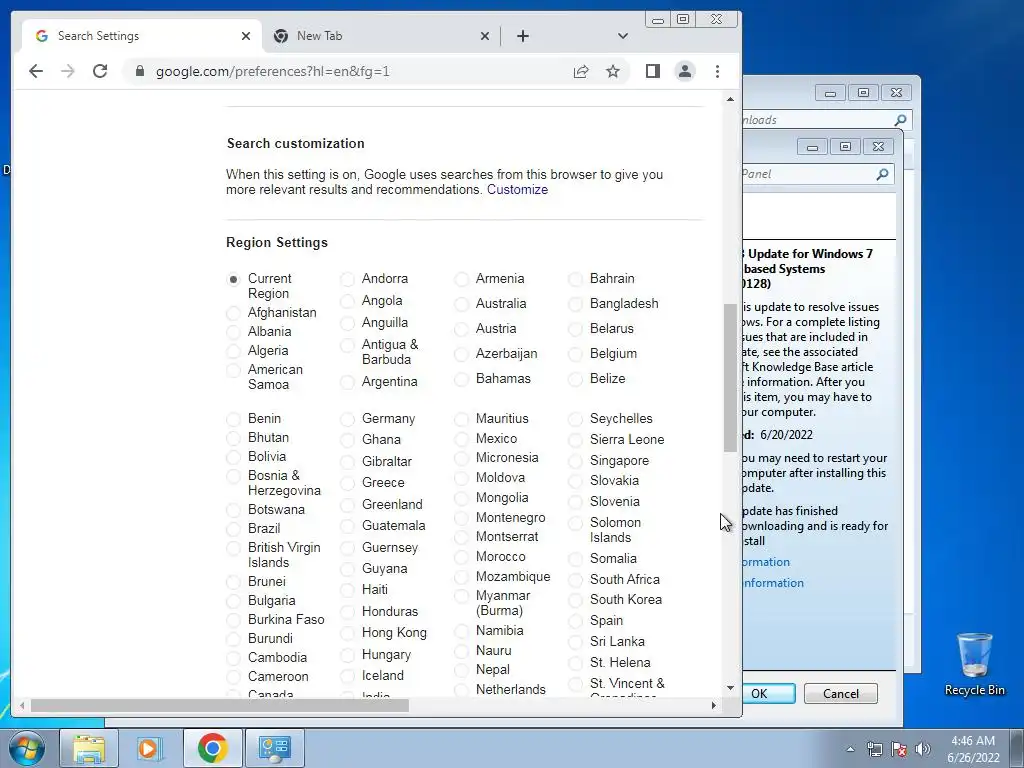Select Bahrain radio button

coord(575,280)
